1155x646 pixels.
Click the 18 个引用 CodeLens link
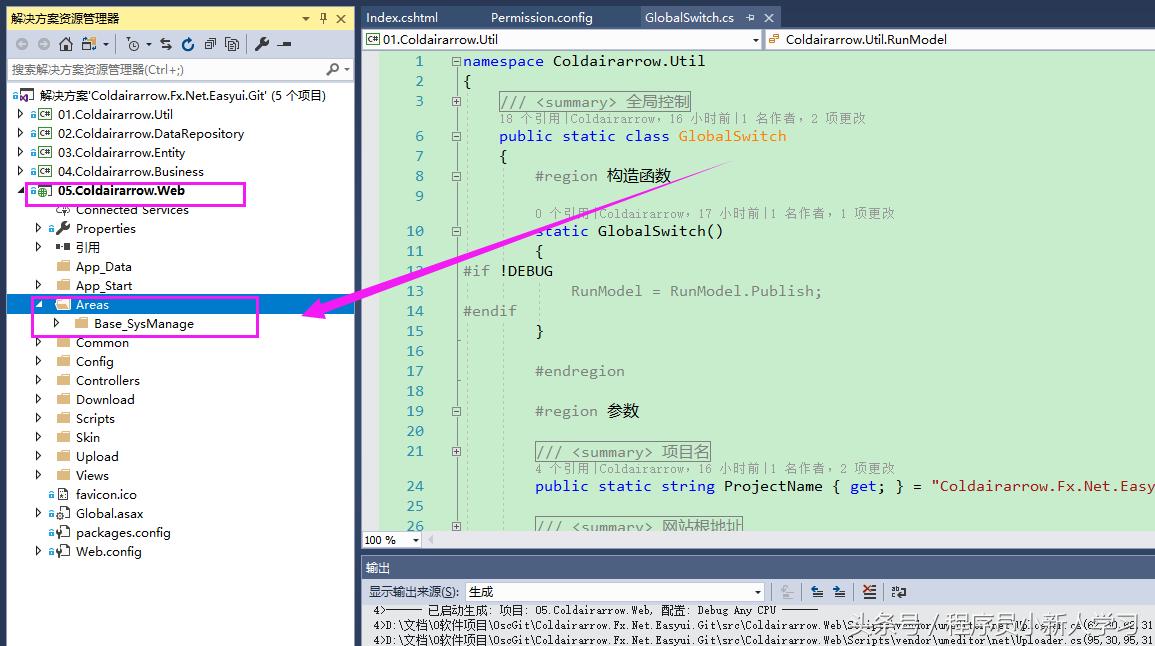[x=531, y=118]
